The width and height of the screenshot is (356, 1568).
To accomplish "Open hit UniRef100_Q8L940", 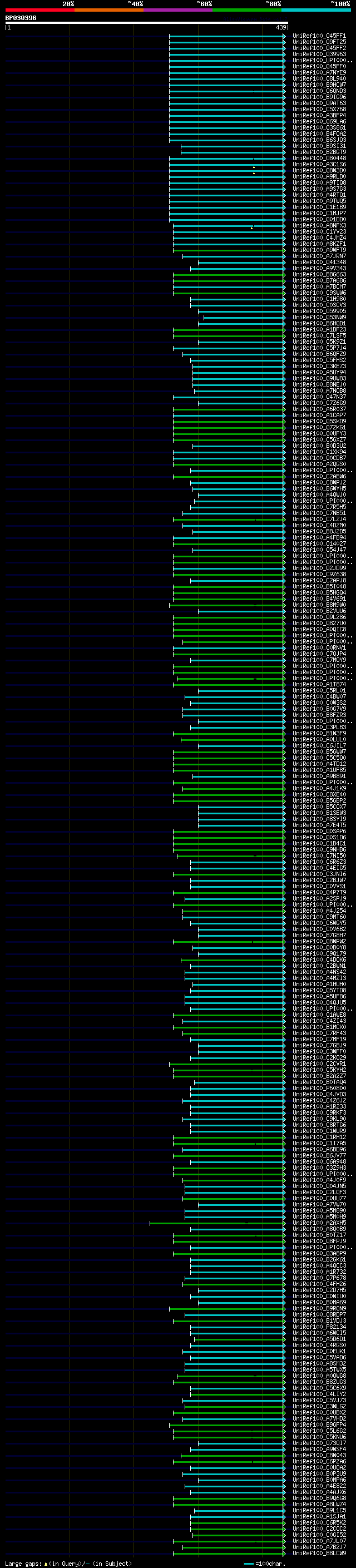I will [x=319, y=78].
